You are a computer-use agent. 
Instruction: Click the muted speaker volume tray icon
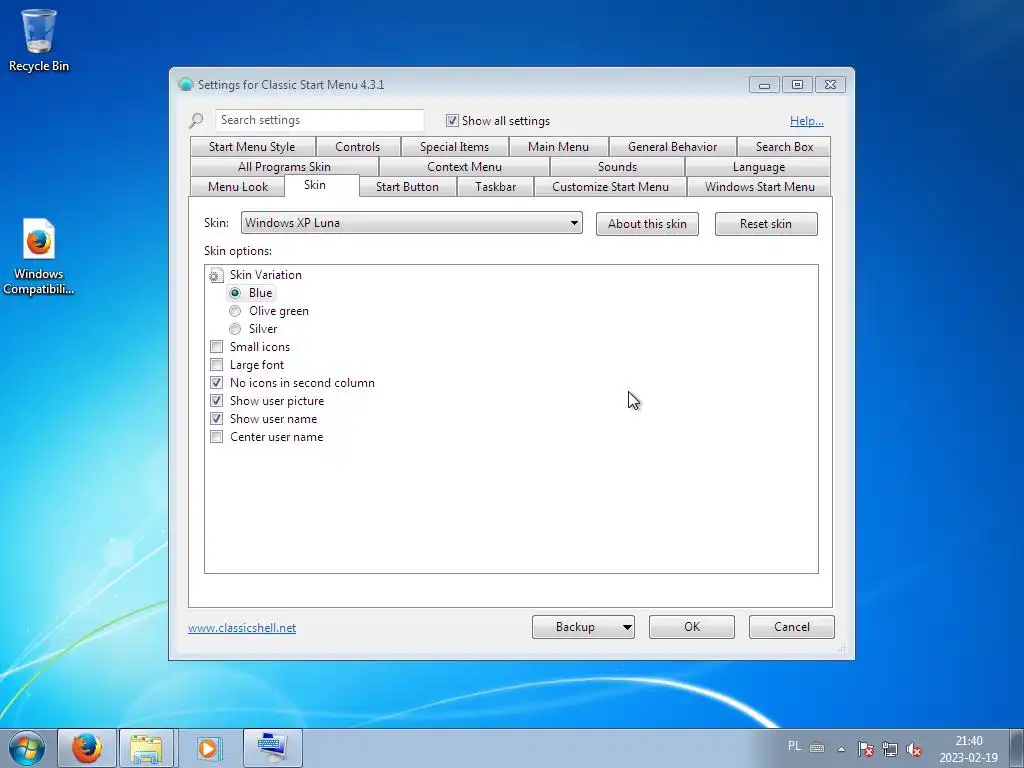coord(914,749)
